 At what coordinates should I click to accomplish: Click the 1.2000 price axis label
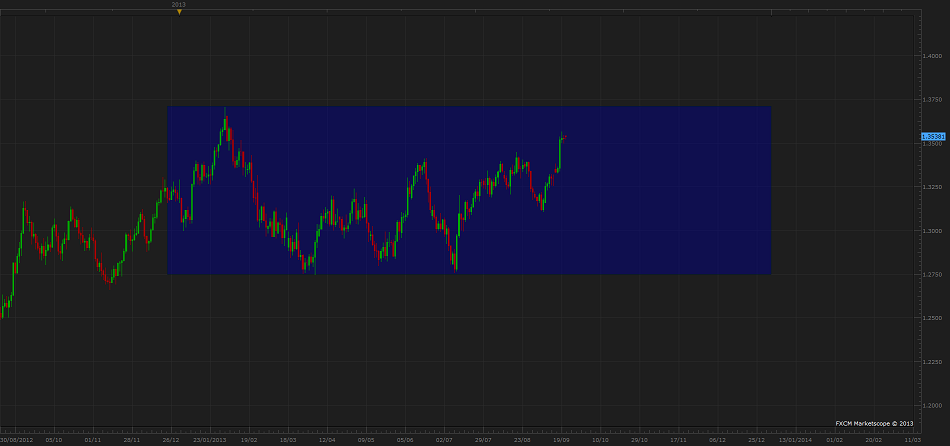tap(932, 405)
